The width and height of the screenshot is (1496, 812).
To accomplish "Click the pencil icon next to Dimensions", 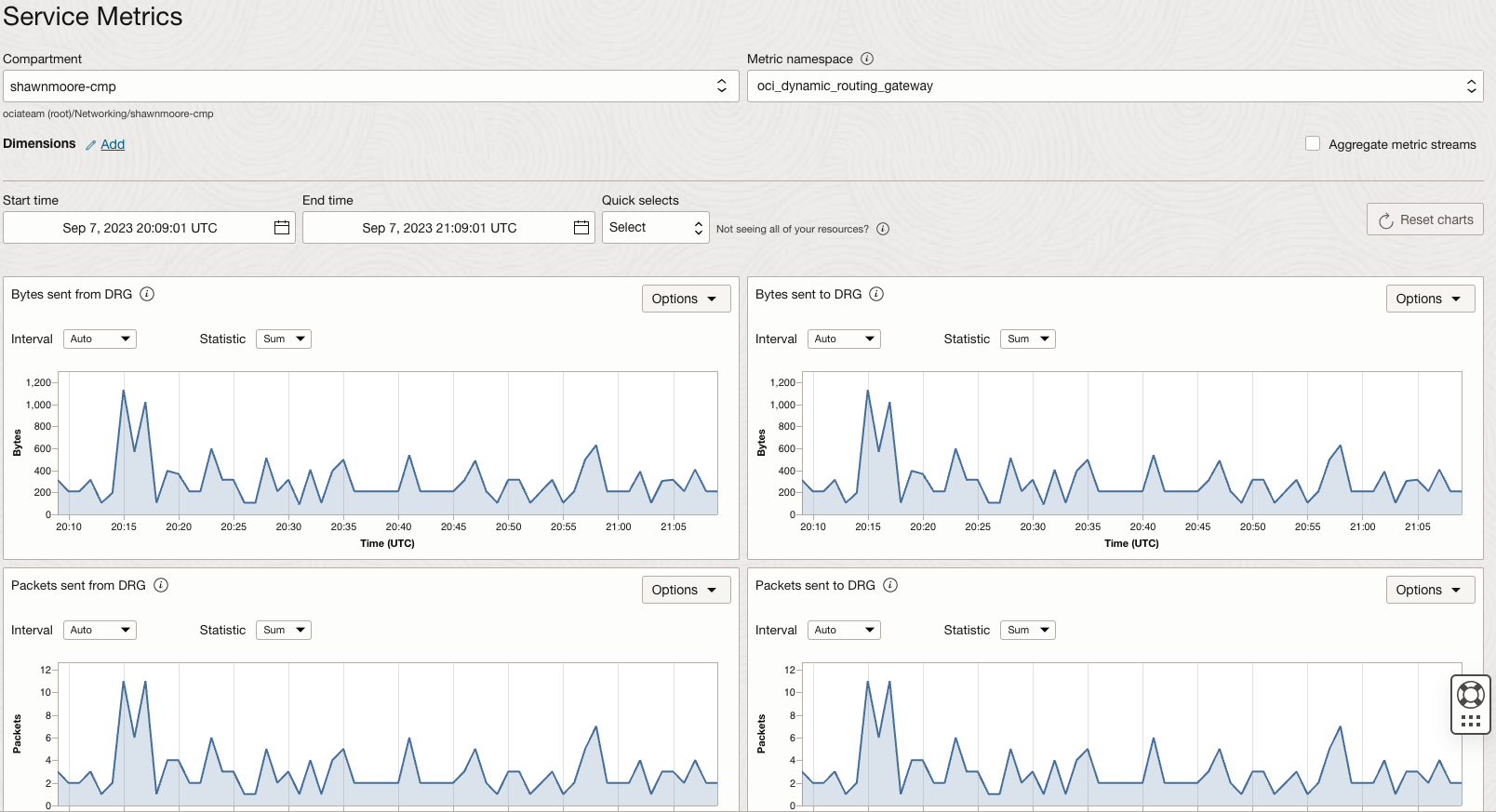I will tap(90, 145).
